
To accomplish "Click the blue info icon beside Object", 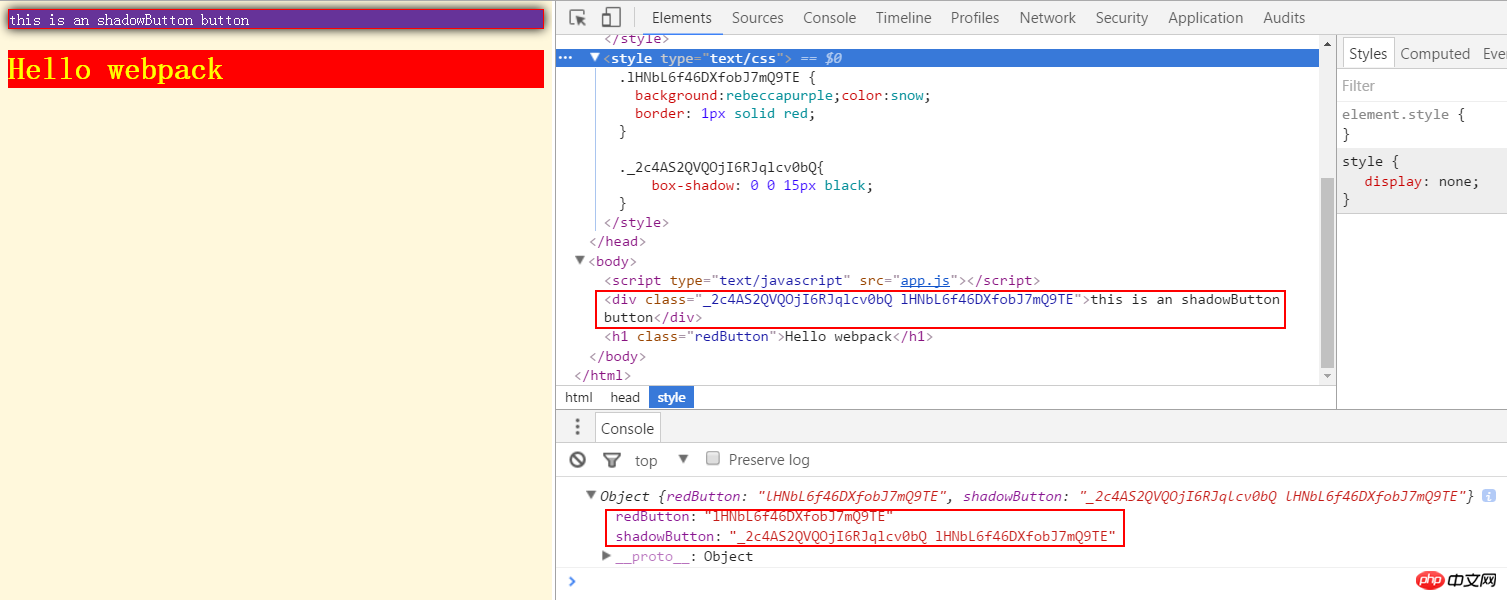I will tap(1489, 496).
